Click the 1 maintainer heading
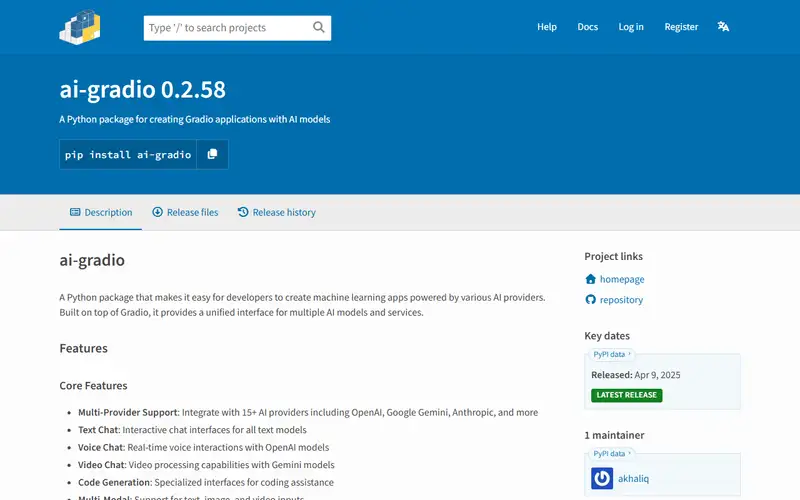 pyautogui.click(x=614, y=435)
